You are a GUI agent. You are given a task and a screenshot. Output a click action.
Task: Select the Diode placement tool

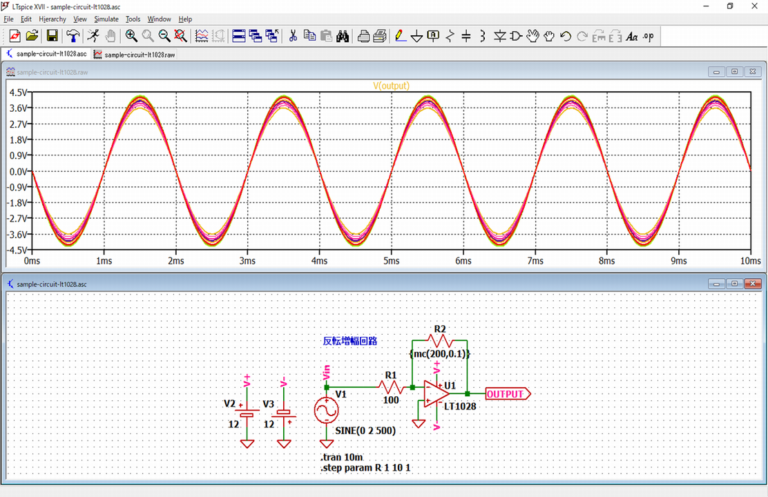[x=500, y=36]
